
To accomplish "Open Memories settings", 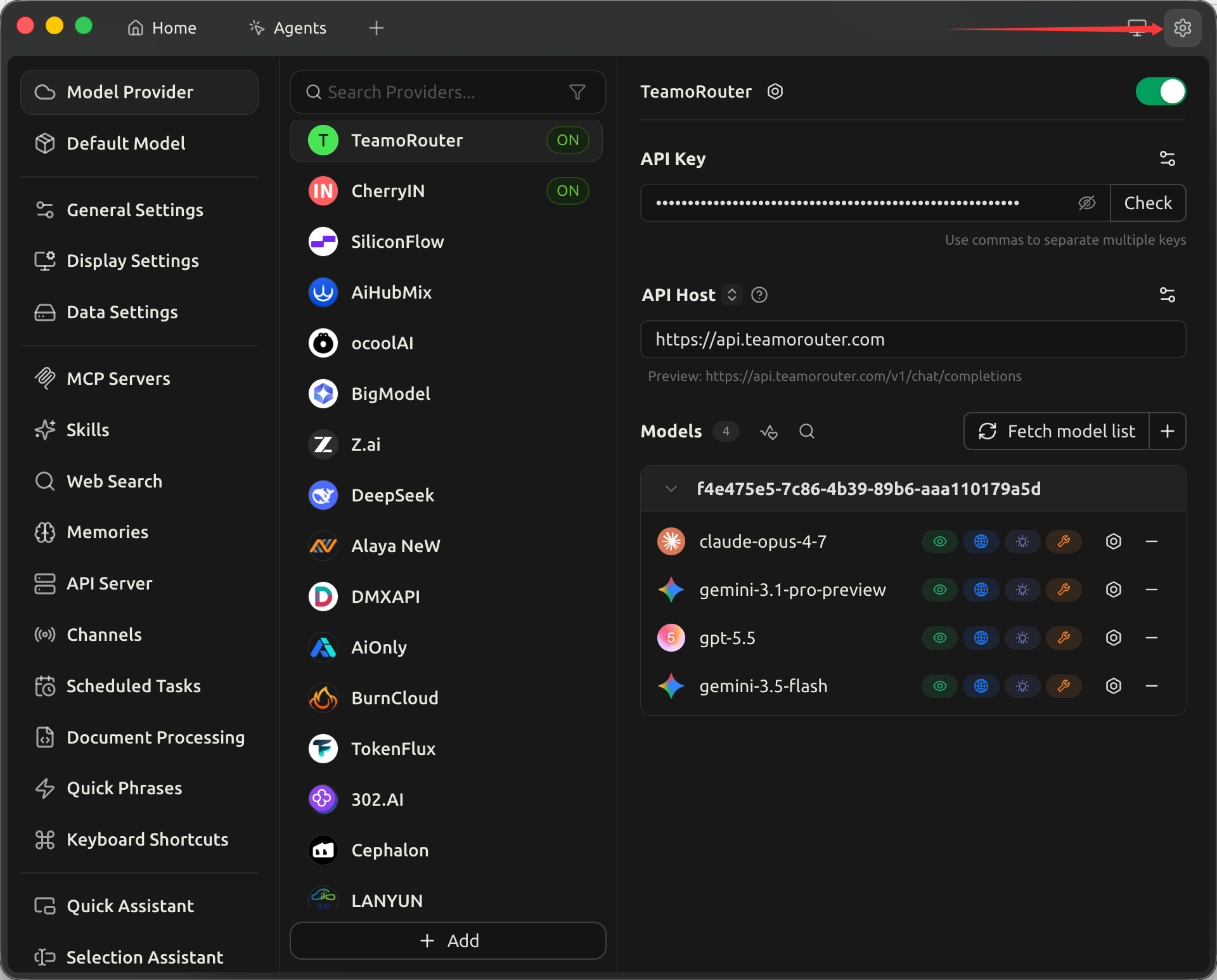I will pos(139,532).
